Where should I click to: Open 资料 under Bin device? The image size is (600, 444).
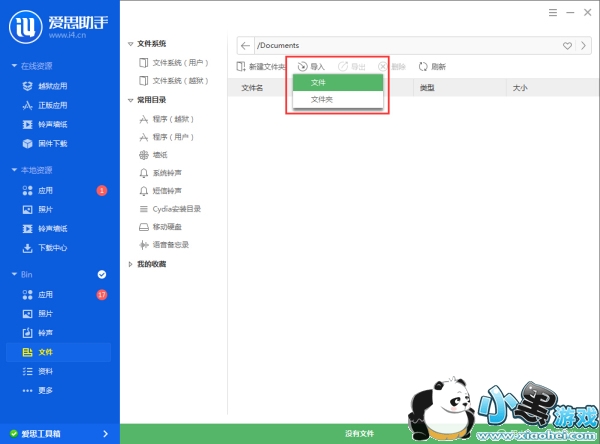click(38, 371)
